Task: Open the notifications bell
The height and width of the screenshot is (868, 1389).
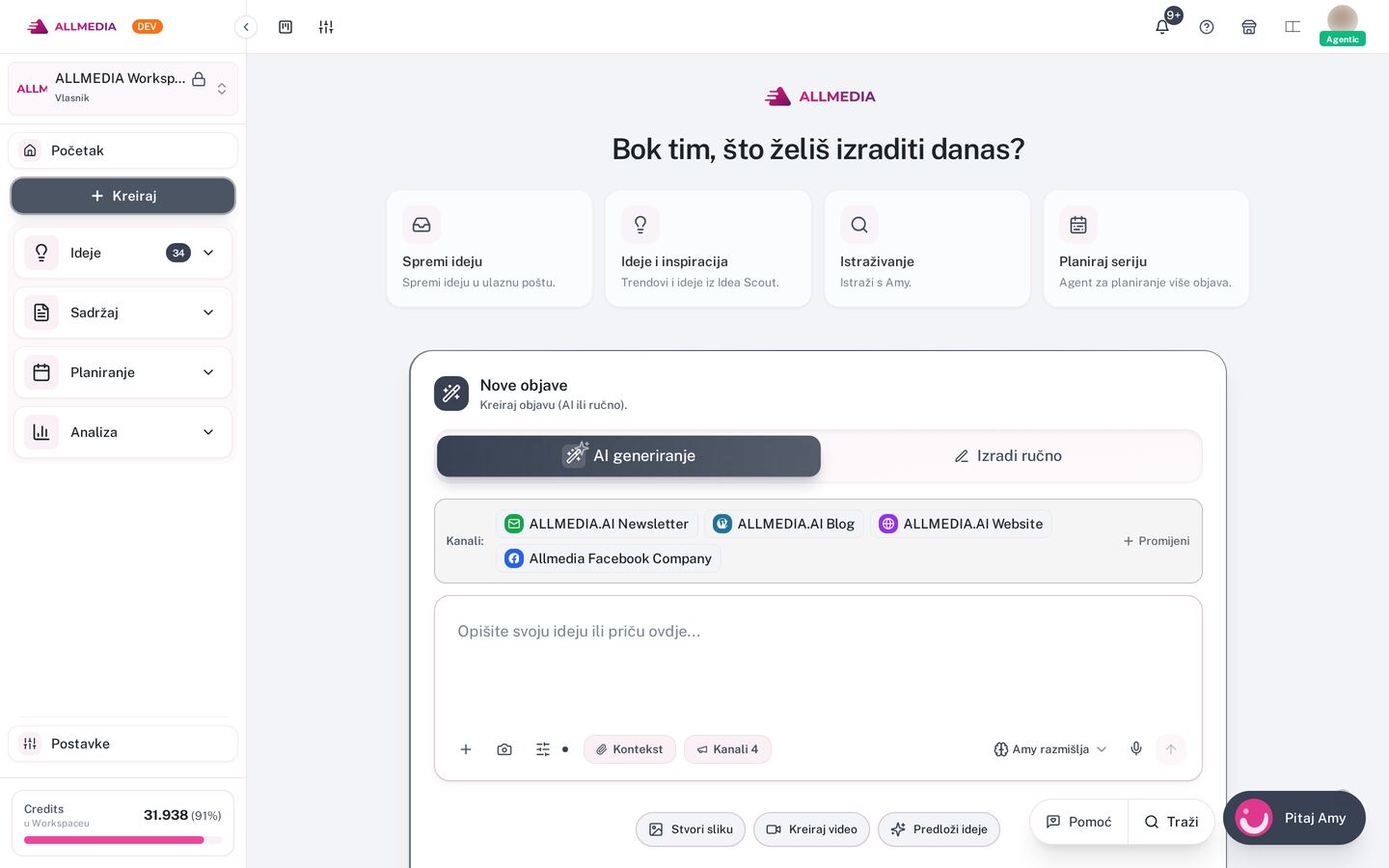Action: click(x=1162, y=27)
